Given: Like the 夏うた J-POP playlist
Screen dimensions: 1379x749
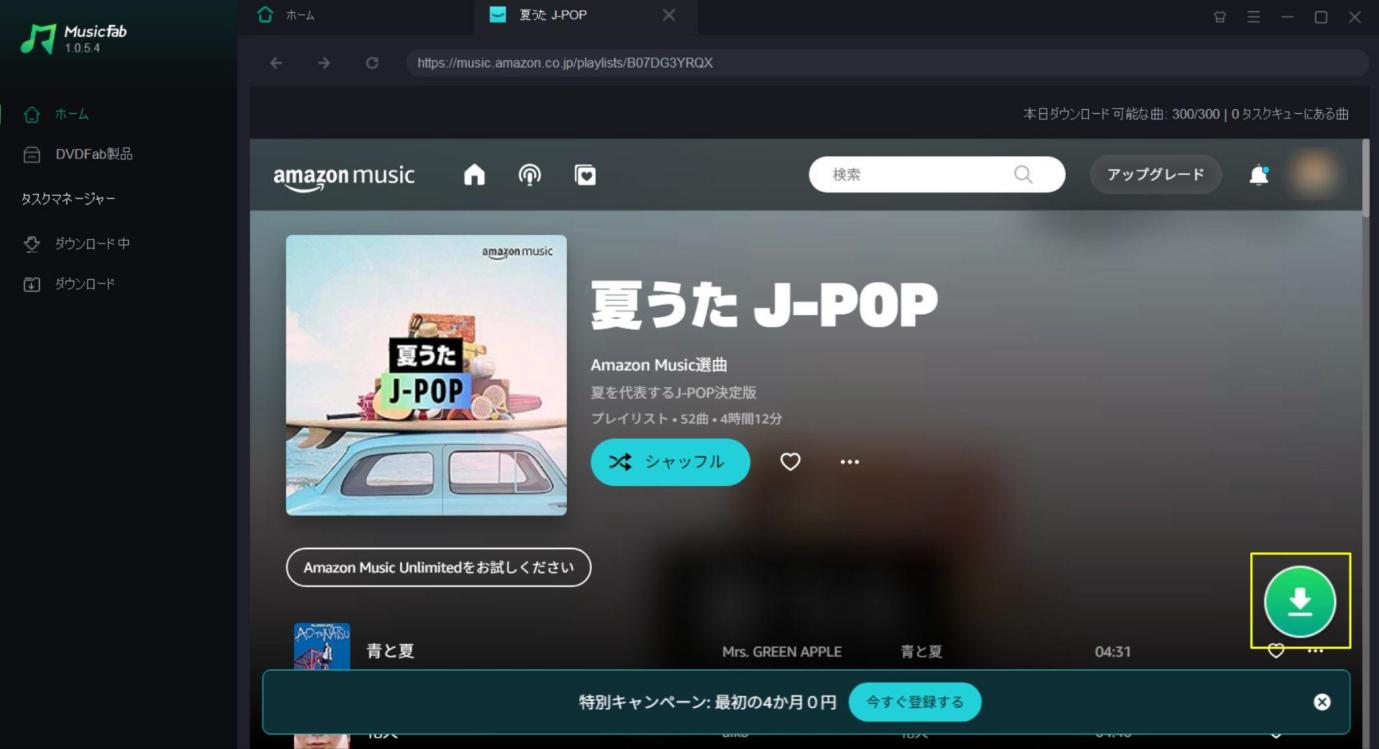Looking at the screenshot, I should [x=790, y=462].
